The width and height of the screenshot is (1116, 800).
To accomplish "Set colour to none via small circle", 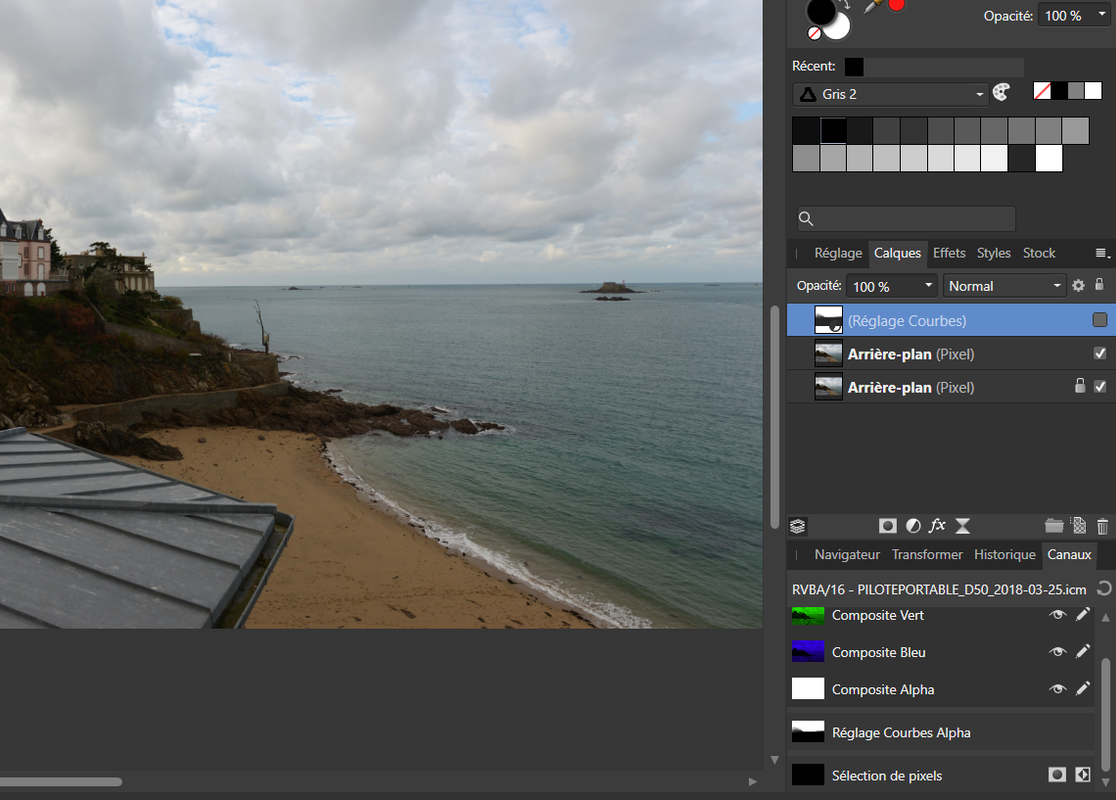I will pyautogui.click(x=814, y=33).
